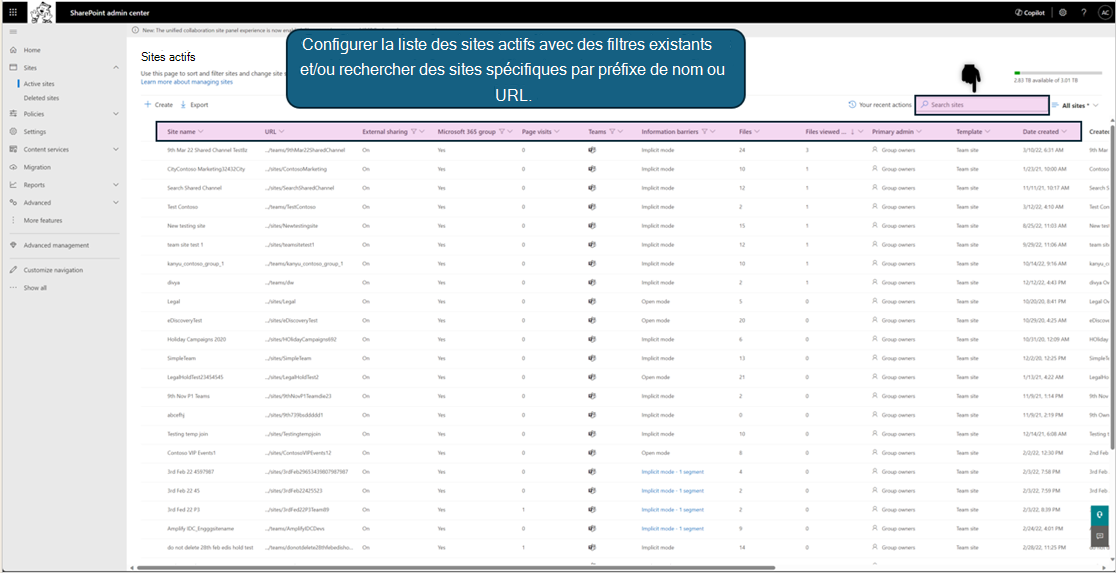This screenshot has height=573, width=1116.
Task: Click the URL .../teams/kanyu_contoso_group_1
Action: coord(304,263)
